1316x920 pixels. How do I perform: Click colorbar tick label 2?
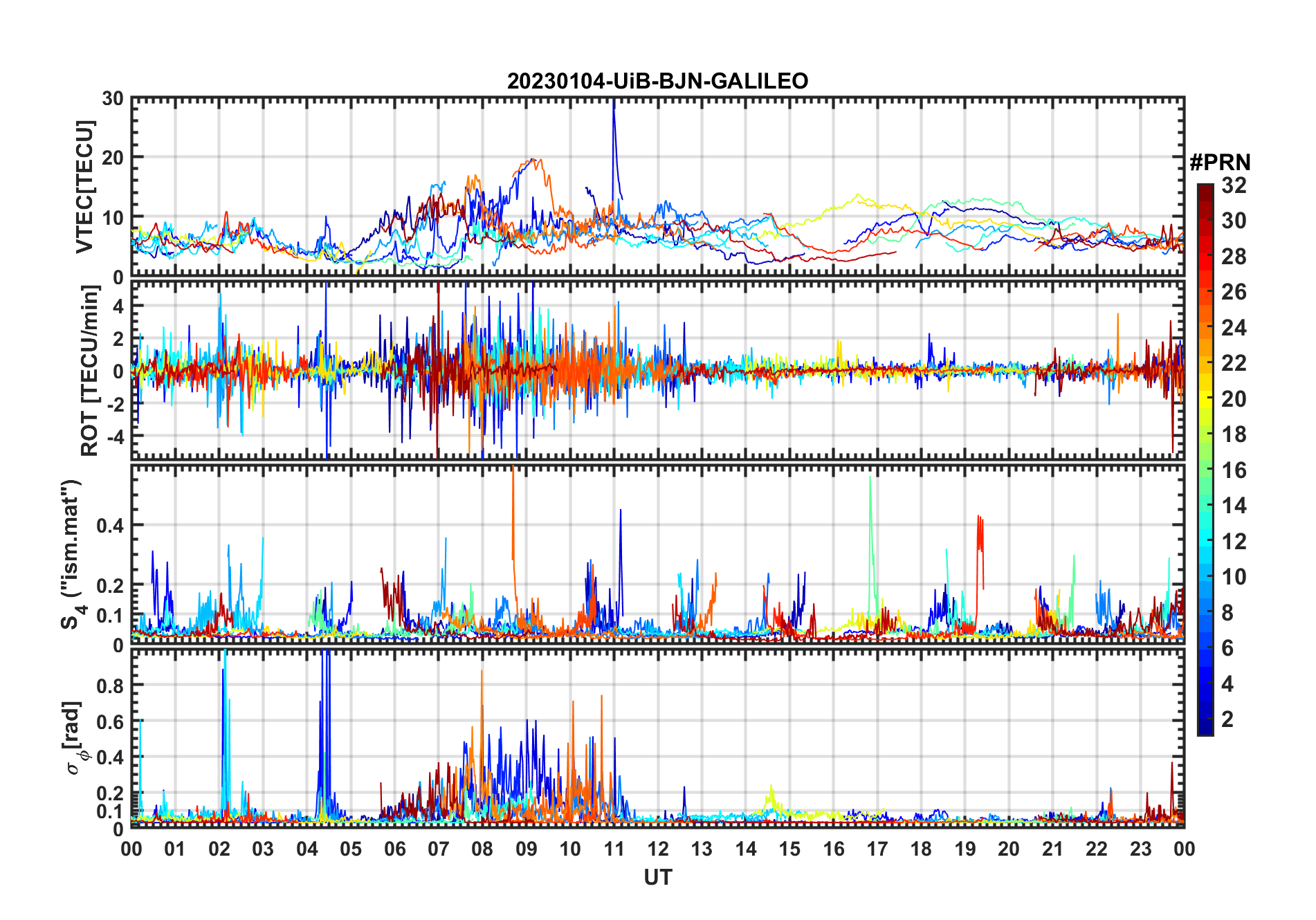pos(1227,719)
